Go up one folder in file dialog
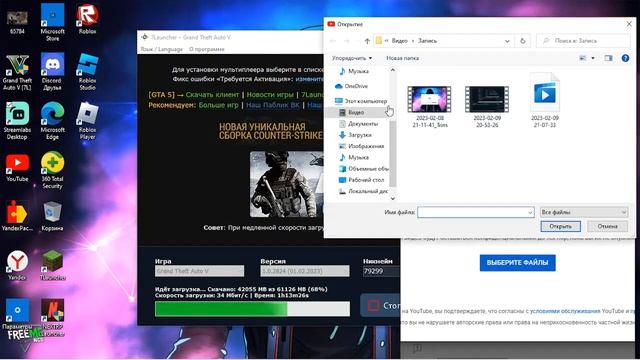Viewport: 640px width, 360px height. coord(367,41)
